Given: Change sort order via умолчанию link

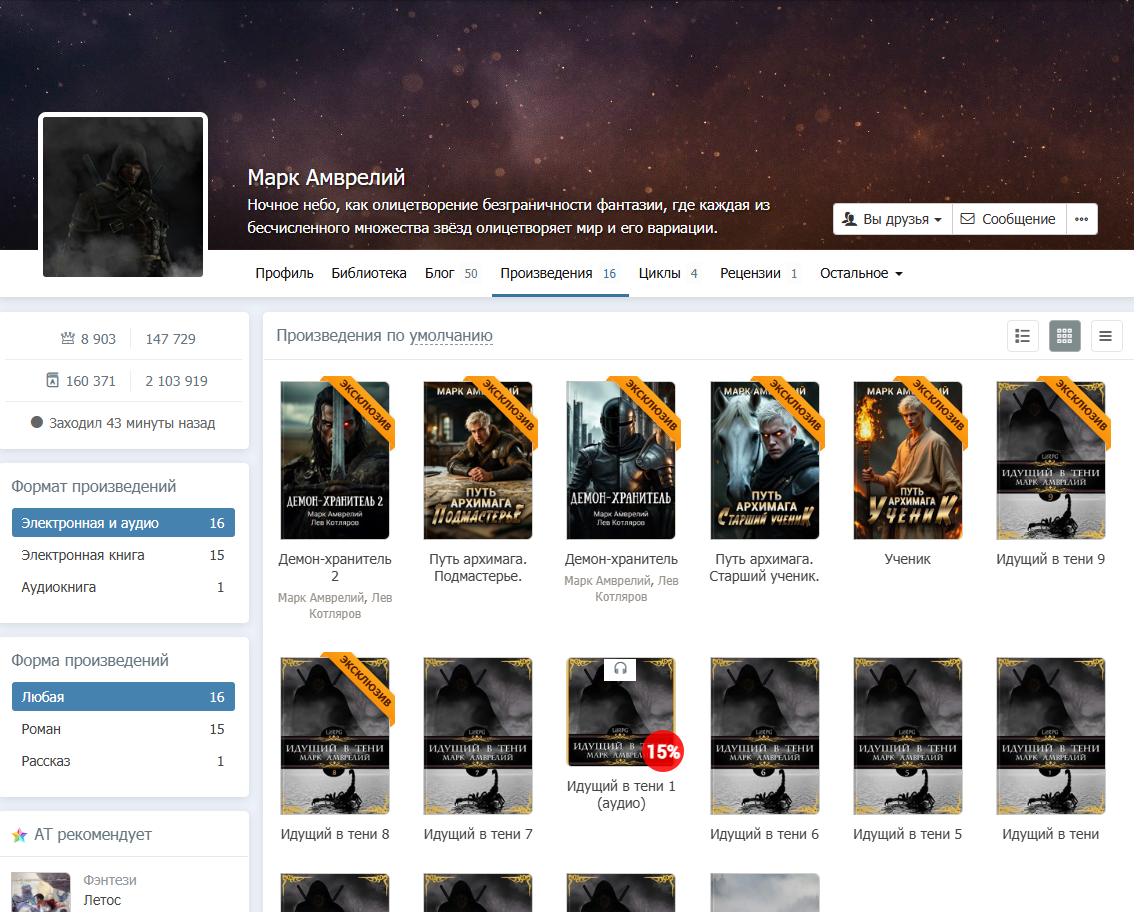Looking at the screenshot, I should (450, 336).
